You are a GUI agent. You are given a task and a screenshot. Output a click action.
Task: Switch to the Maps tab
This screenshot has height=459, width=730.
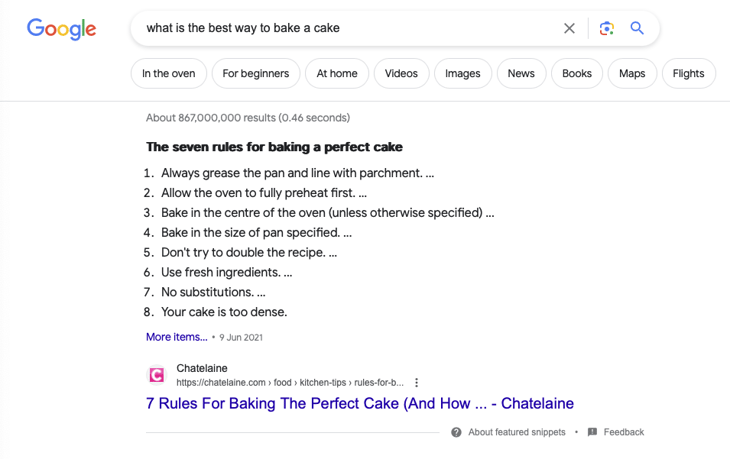coord(632,74)
